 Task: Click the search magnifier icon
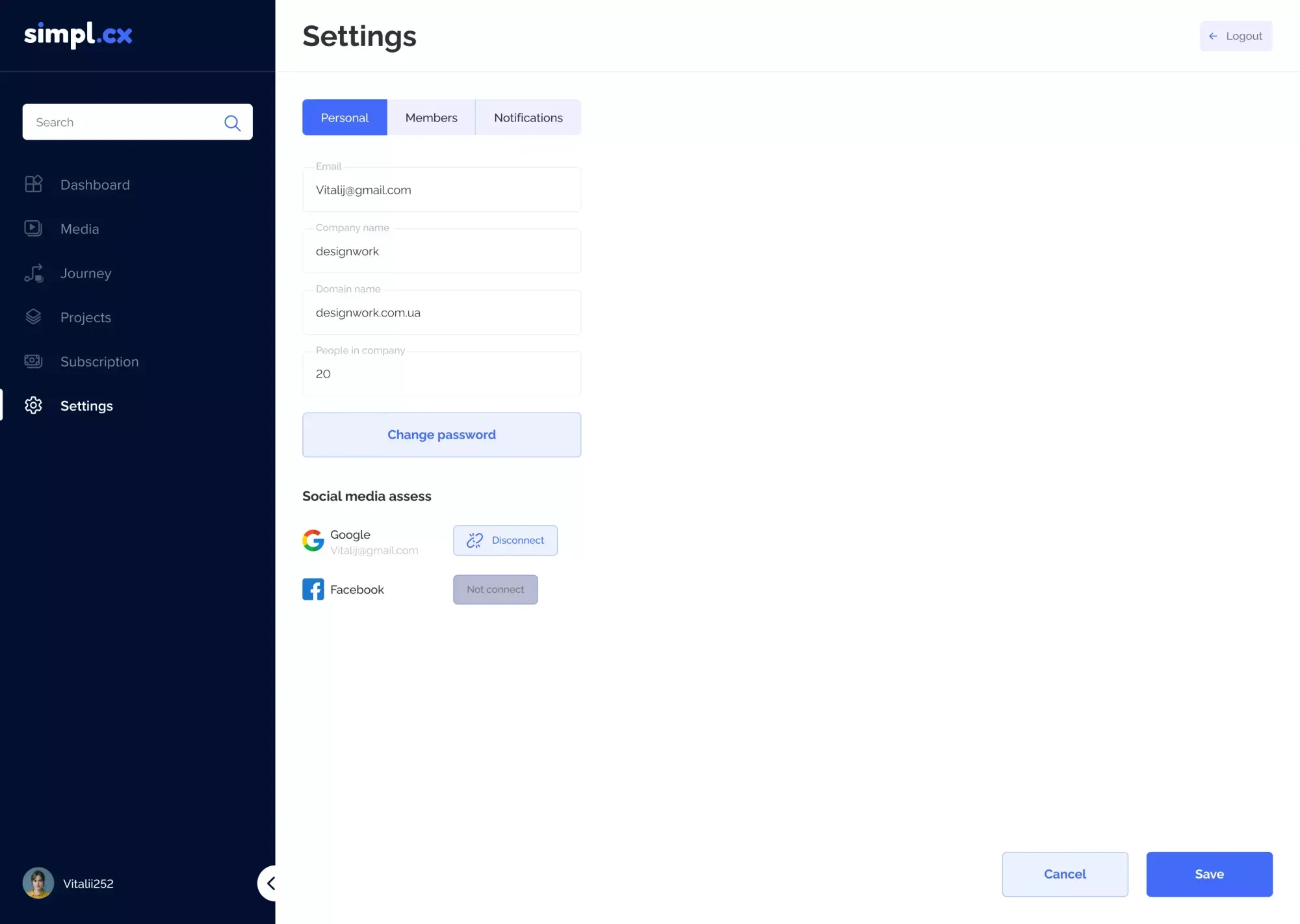pyautogui.click(x=232, y=123)
